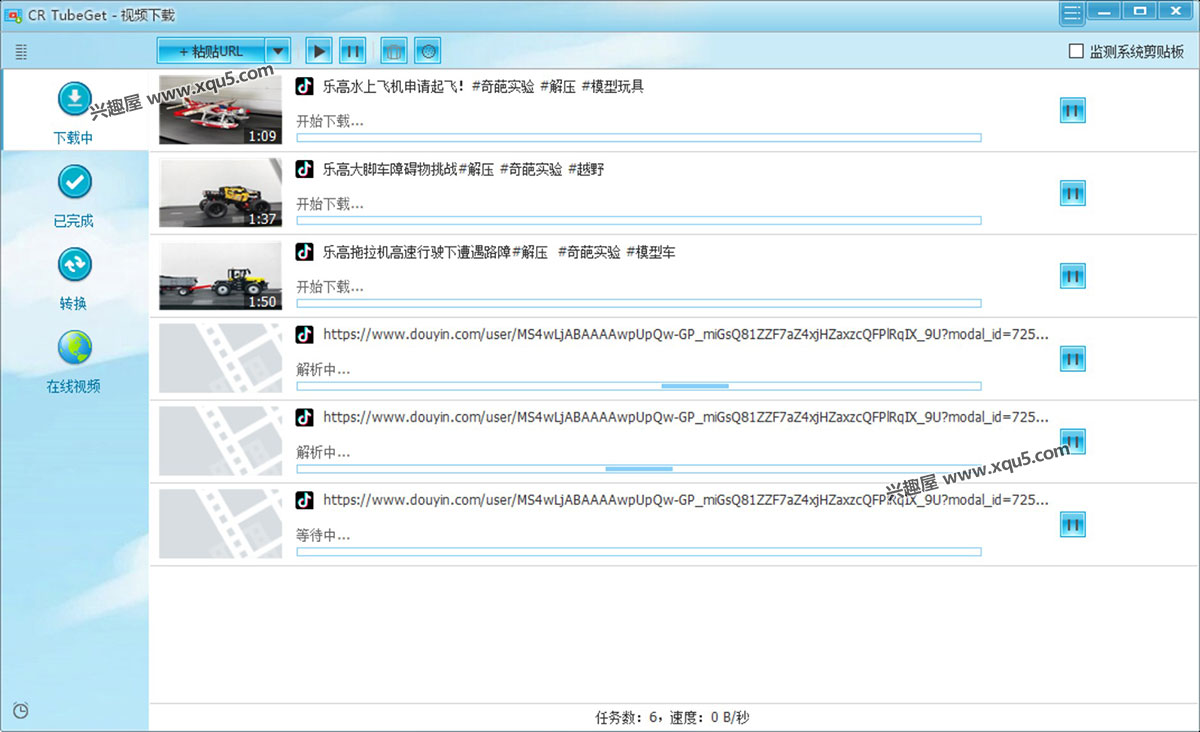1200x732 pixels.
Task: Click Douyin icon beside 乐高拖拉机 title
Action: point(305,252)
